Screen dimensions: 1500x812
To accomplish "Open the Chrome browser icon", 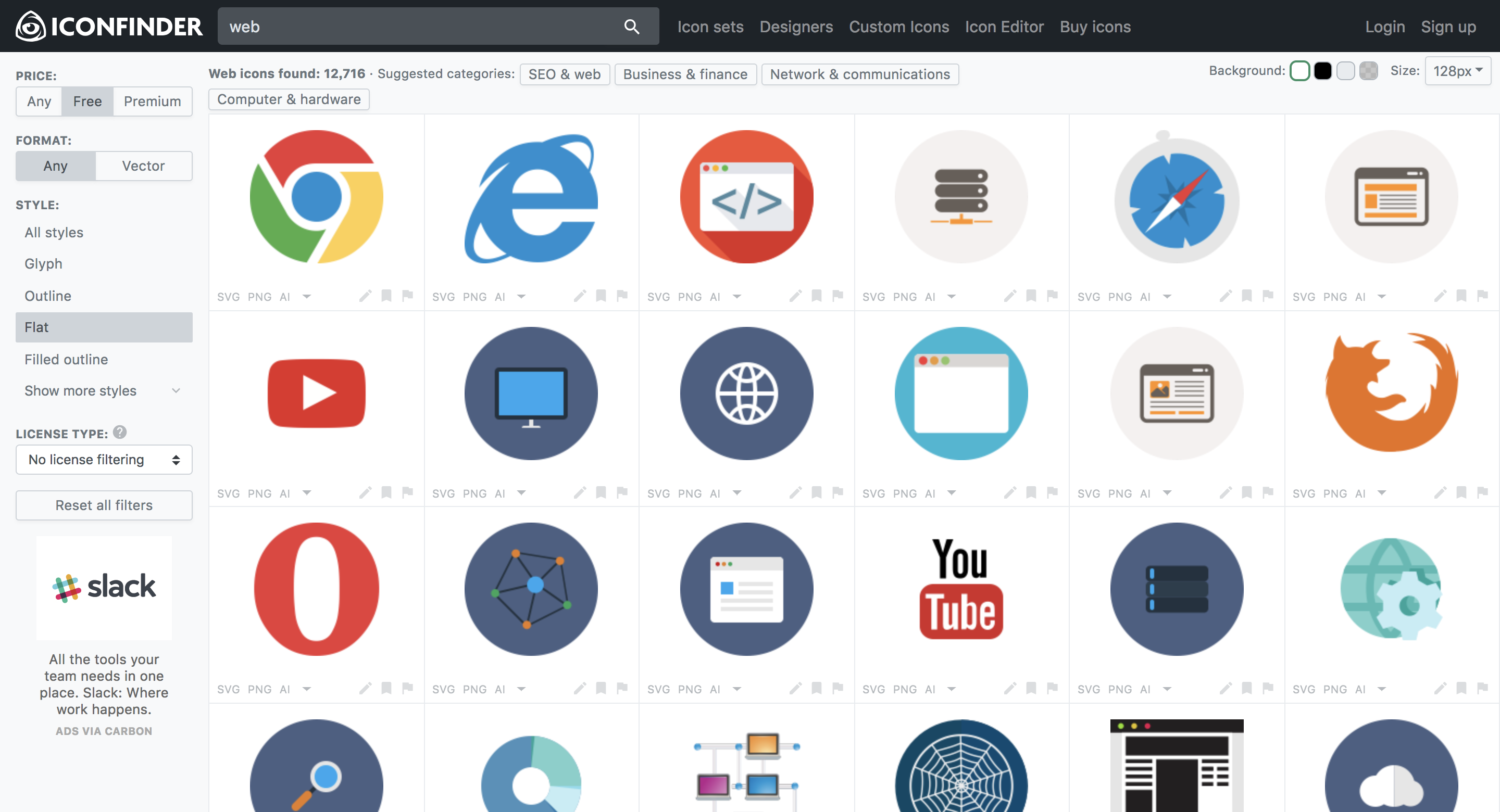I will pyautogui.click(x=316, y=197).
